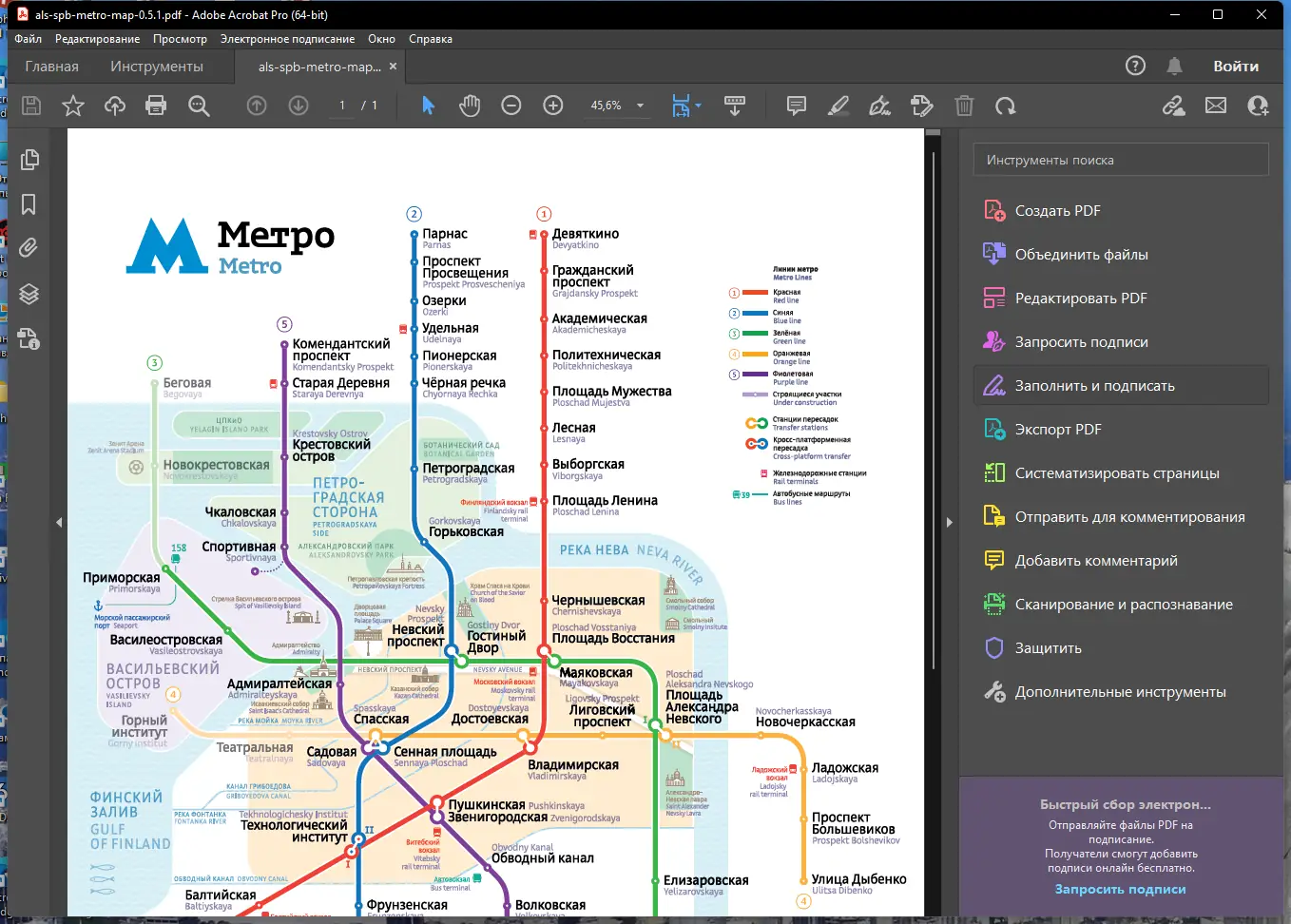The height and width of the screenshot is (924, 1291).
Task: Open the Редактирование menu
Action: [x=97, y=39]
